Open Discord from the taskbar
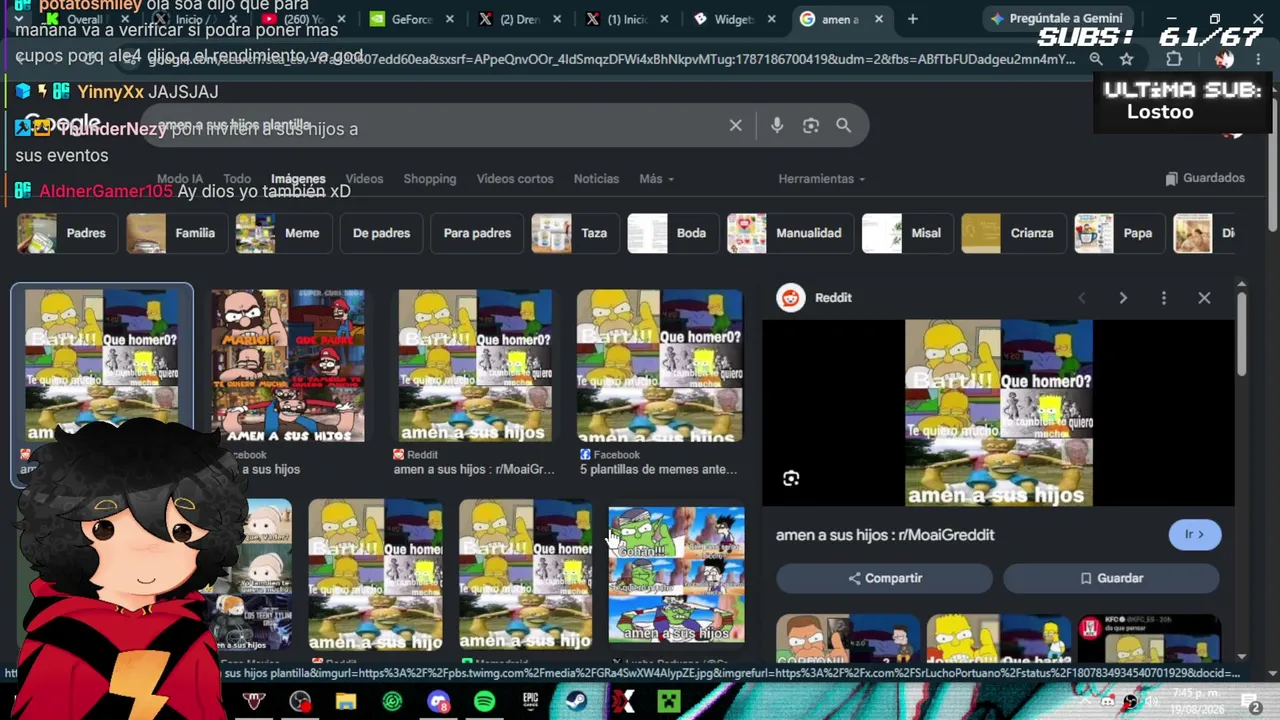Image resolution: width=1280 pixels, height=720 pixels. tap(438, 702)
